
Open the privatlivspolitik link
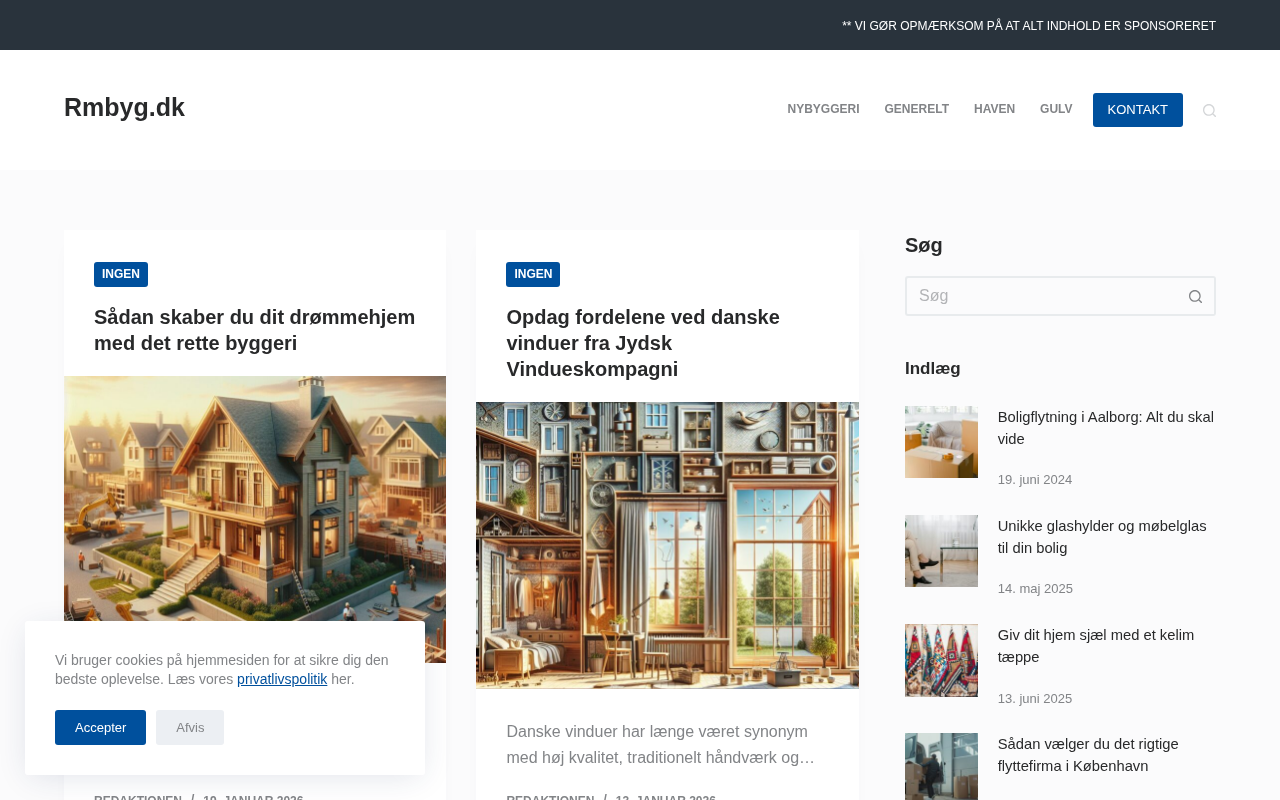[x=282, y=679]
